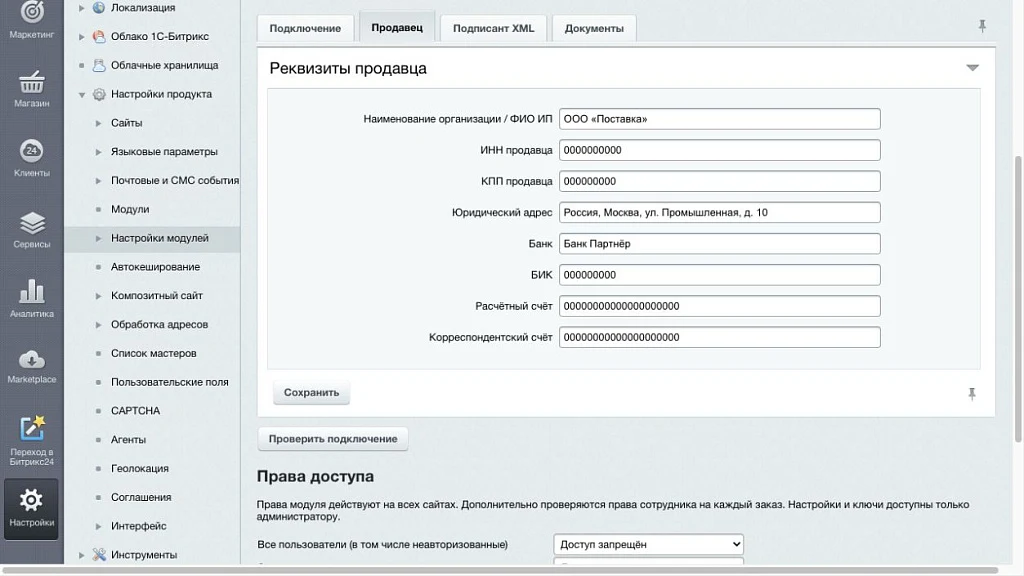This screenshot has height=576, width=1024.
Task: Open the Геолокация tree item
Action: tap(140, 468)
